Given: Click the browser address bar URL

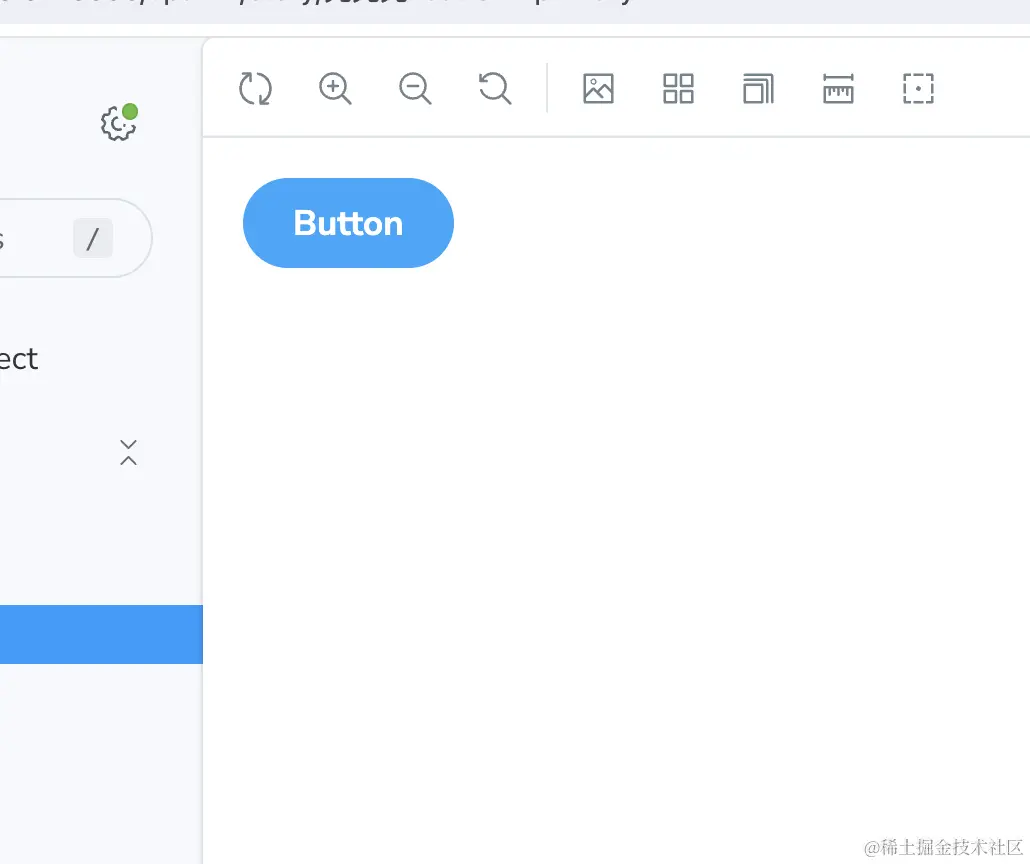Looking at the screenshot, I should pyautogui.click(x=315, y=3).
